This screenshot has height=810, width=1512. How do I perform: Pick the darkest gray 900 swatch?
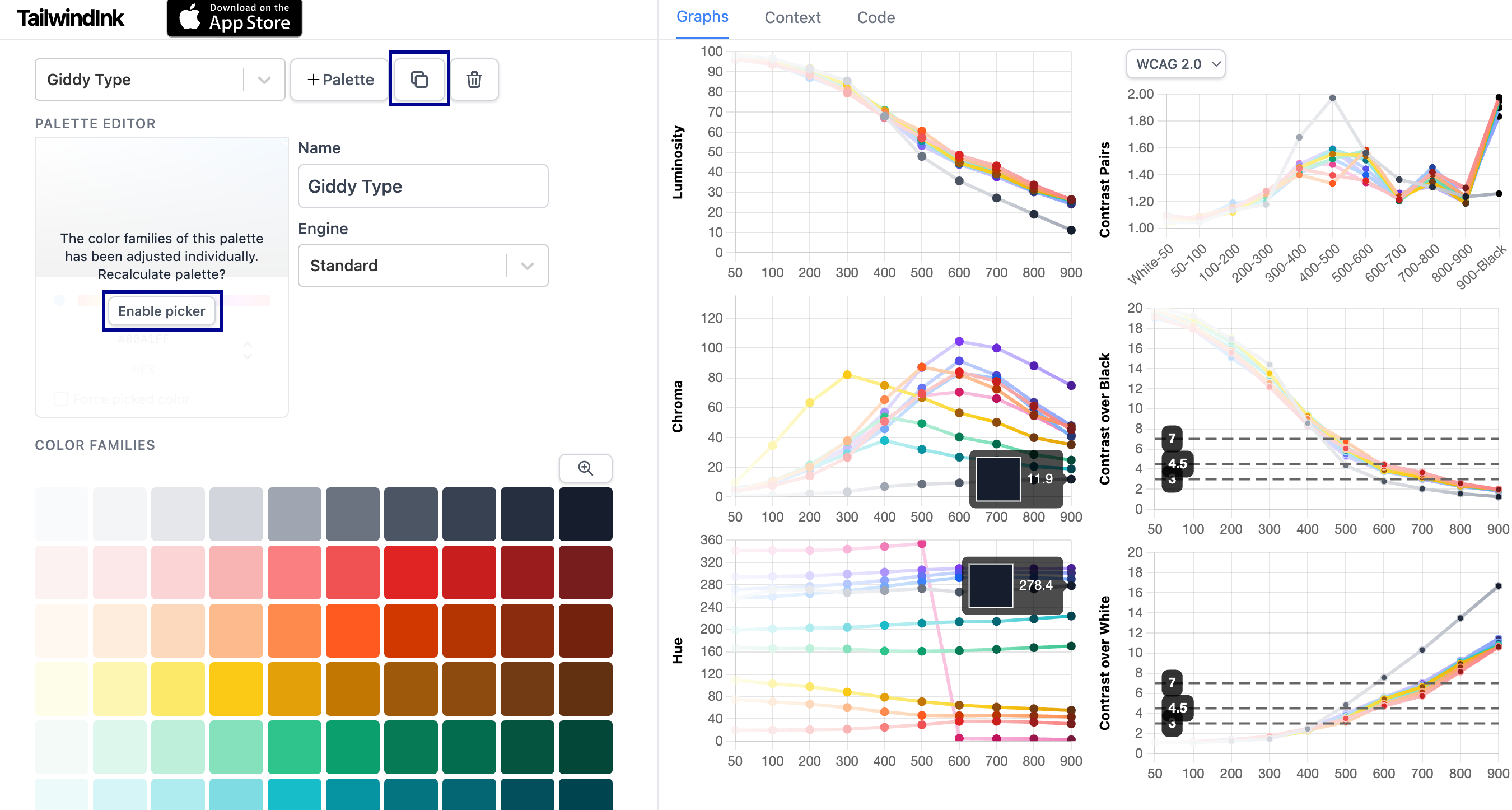[585, 514]
